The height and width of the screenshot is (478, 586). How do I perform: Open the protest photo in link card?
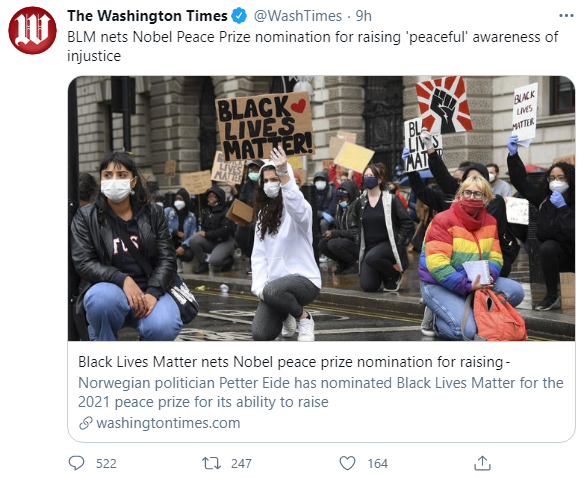[321, 208]
